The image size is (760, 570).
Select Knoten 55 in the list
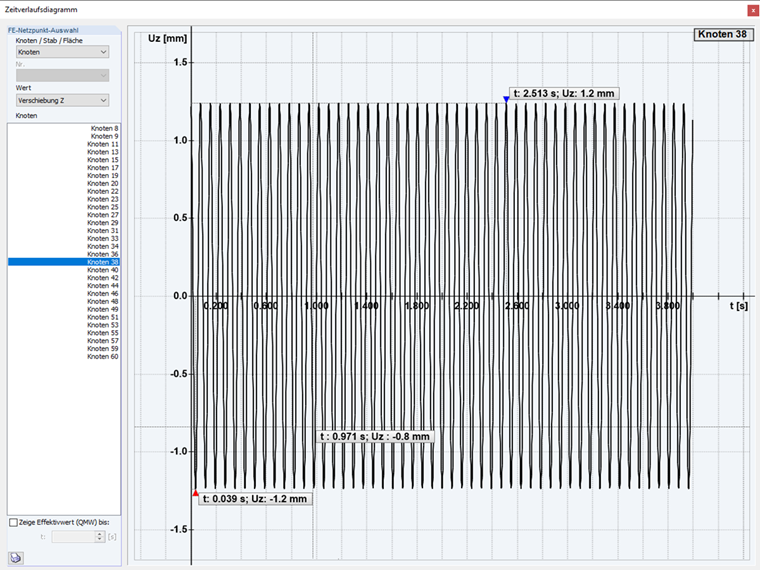click(x=63, y=333)
